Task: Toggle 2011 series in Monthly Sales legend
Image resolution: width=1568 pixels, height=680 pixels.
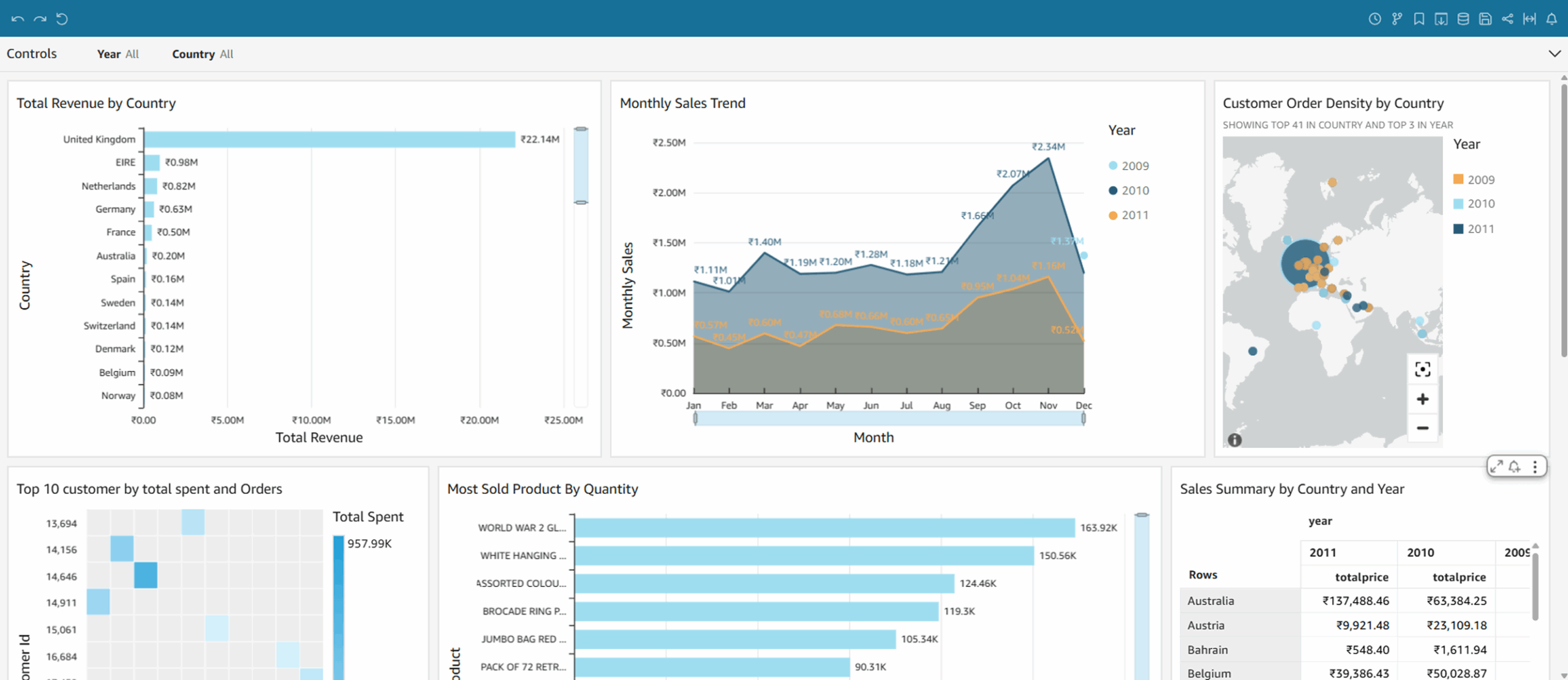Action: 1128,215
